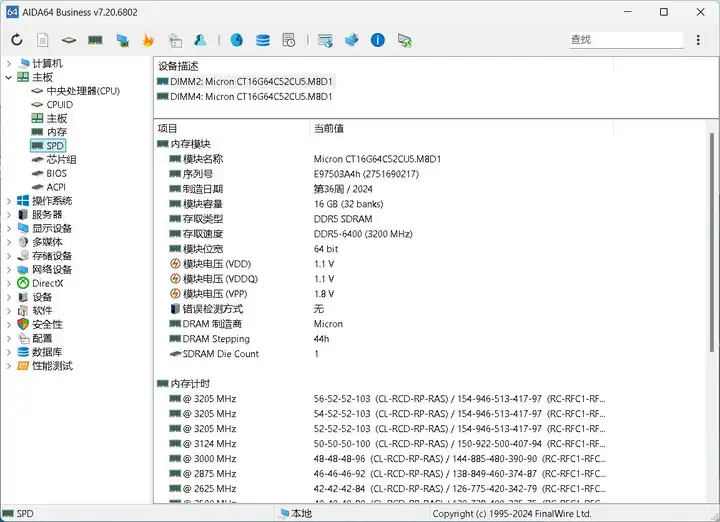
Task: Open 设备 in the tree
Action: (x=35, y=297)
